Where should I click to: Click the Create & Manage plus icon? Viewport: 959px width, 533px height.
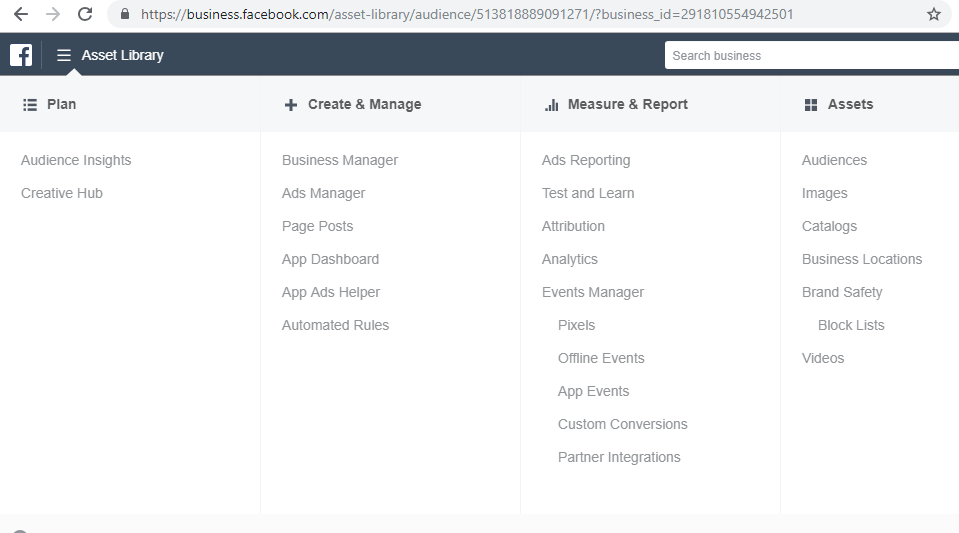coord(291,105)
